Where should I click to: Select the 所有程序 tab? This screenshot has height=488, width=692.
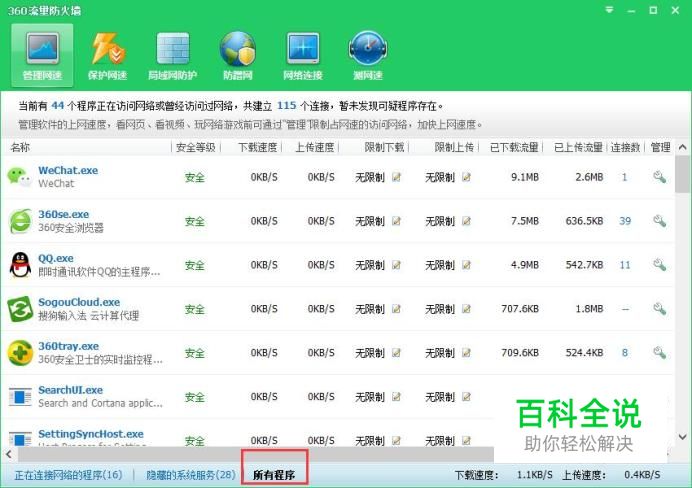[x=274, y=475]
